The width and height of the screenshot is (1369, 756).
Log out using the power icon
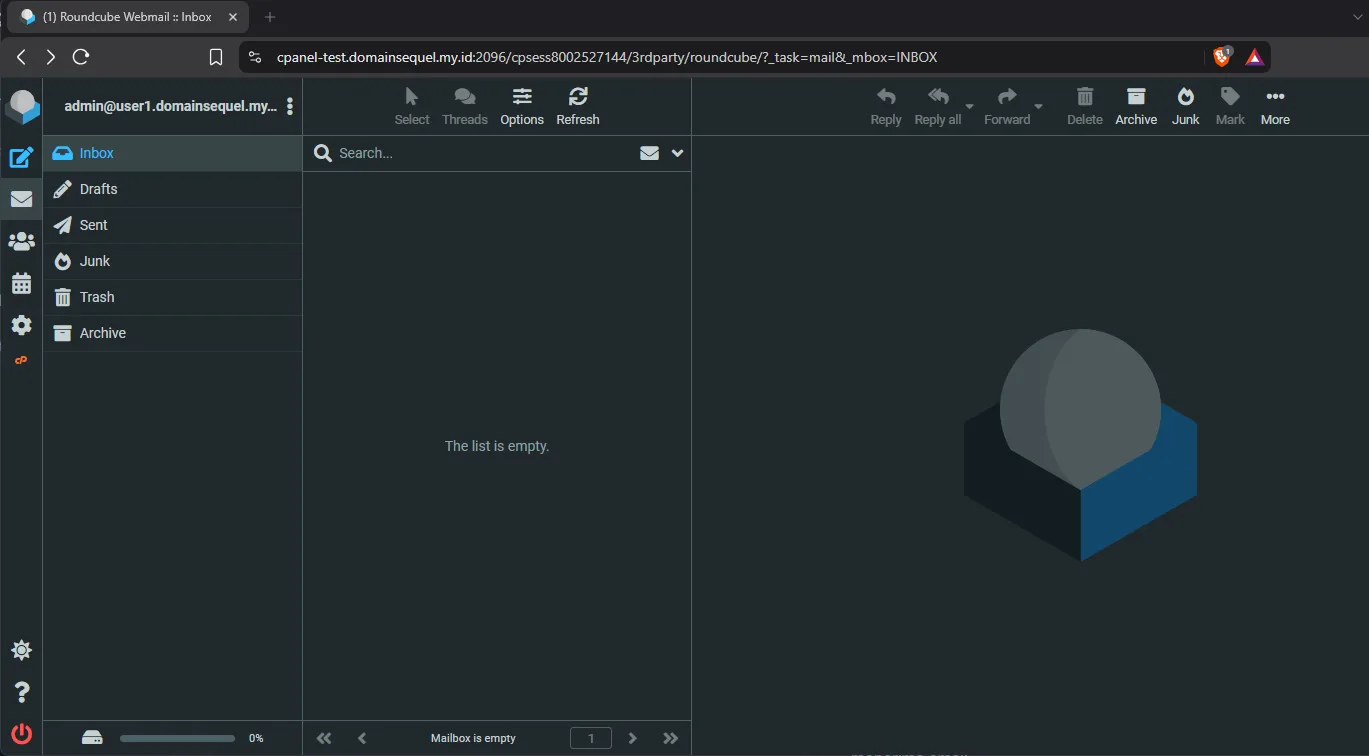(21, 734)
